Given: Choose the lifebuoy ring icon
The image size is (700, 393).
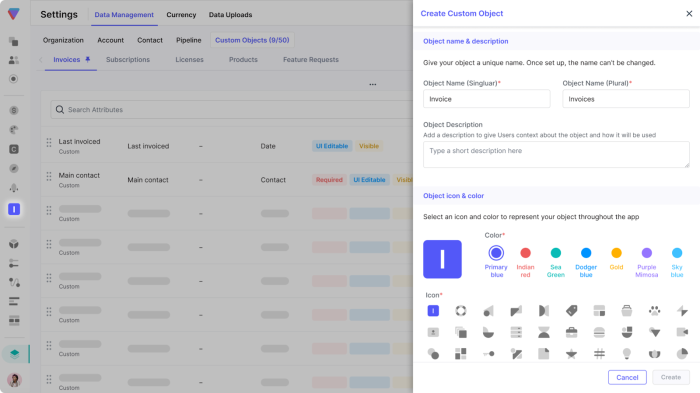Looking at the screenshot, I should (x=461, y=310).
